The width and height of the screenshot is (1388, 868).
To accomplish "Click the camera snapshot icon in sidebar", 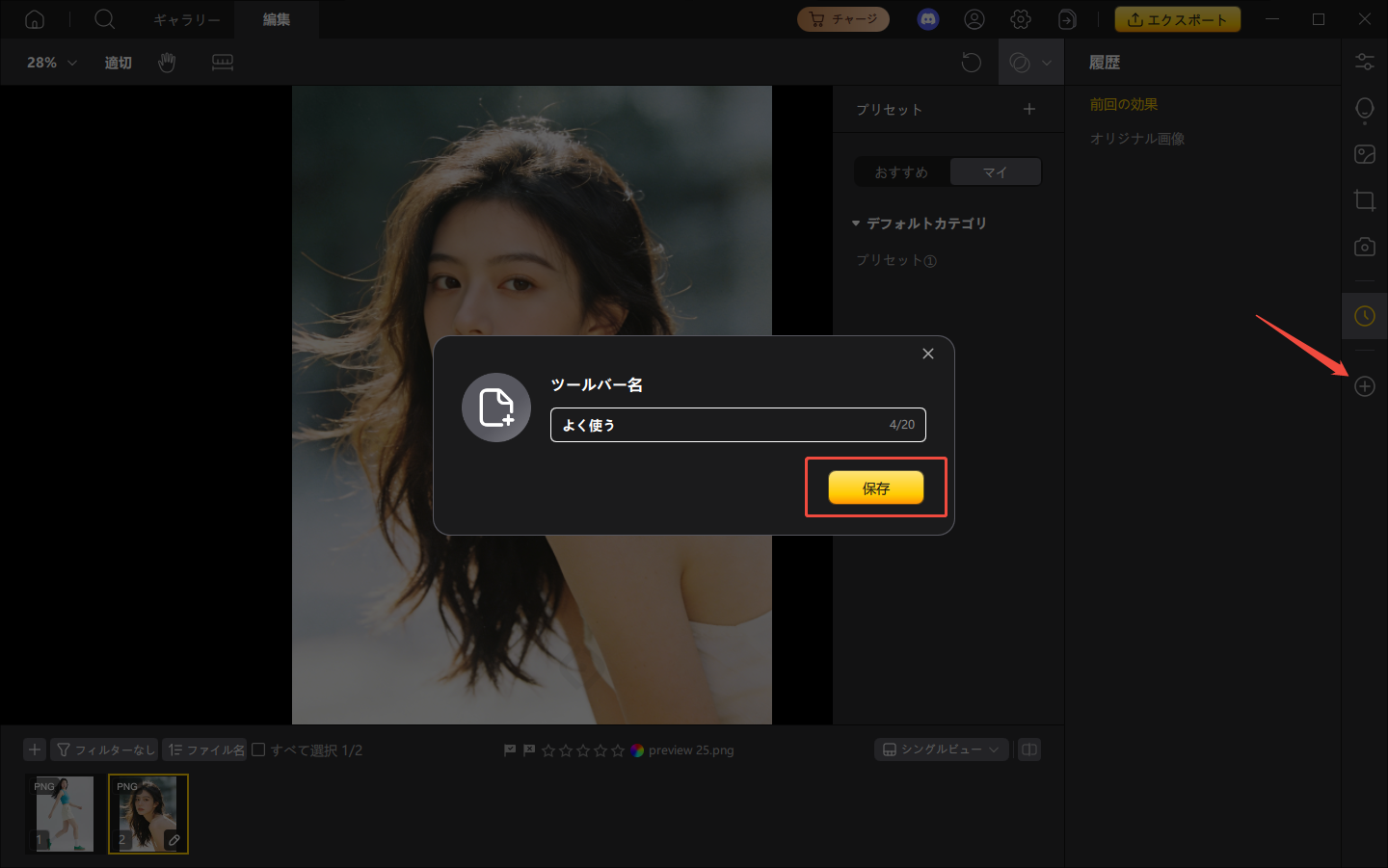I will [x=1364, y=247].
